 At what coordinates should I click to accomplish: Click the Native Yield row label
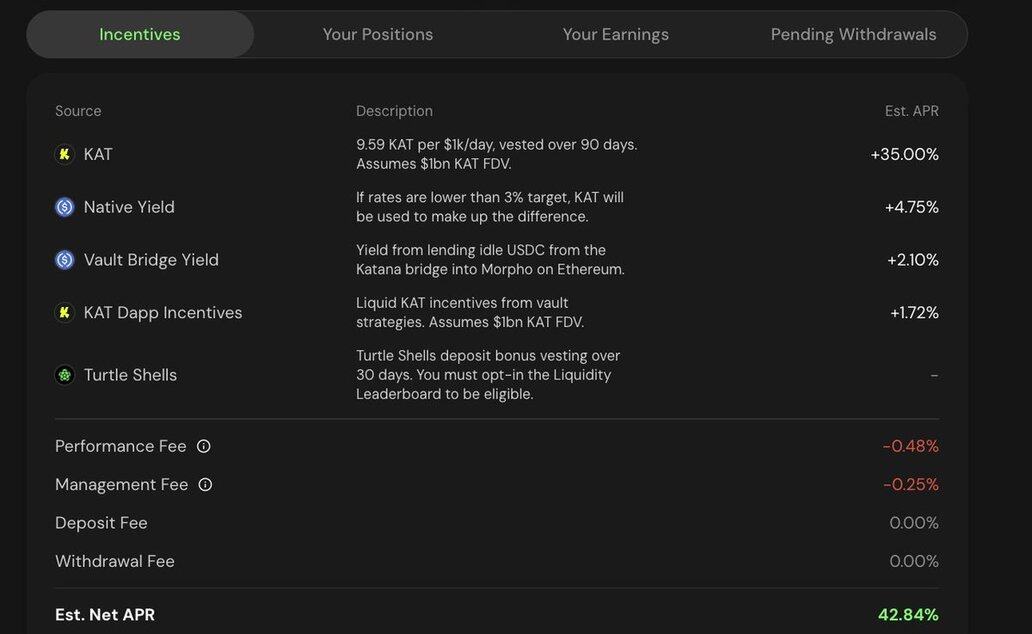point(129,207)
